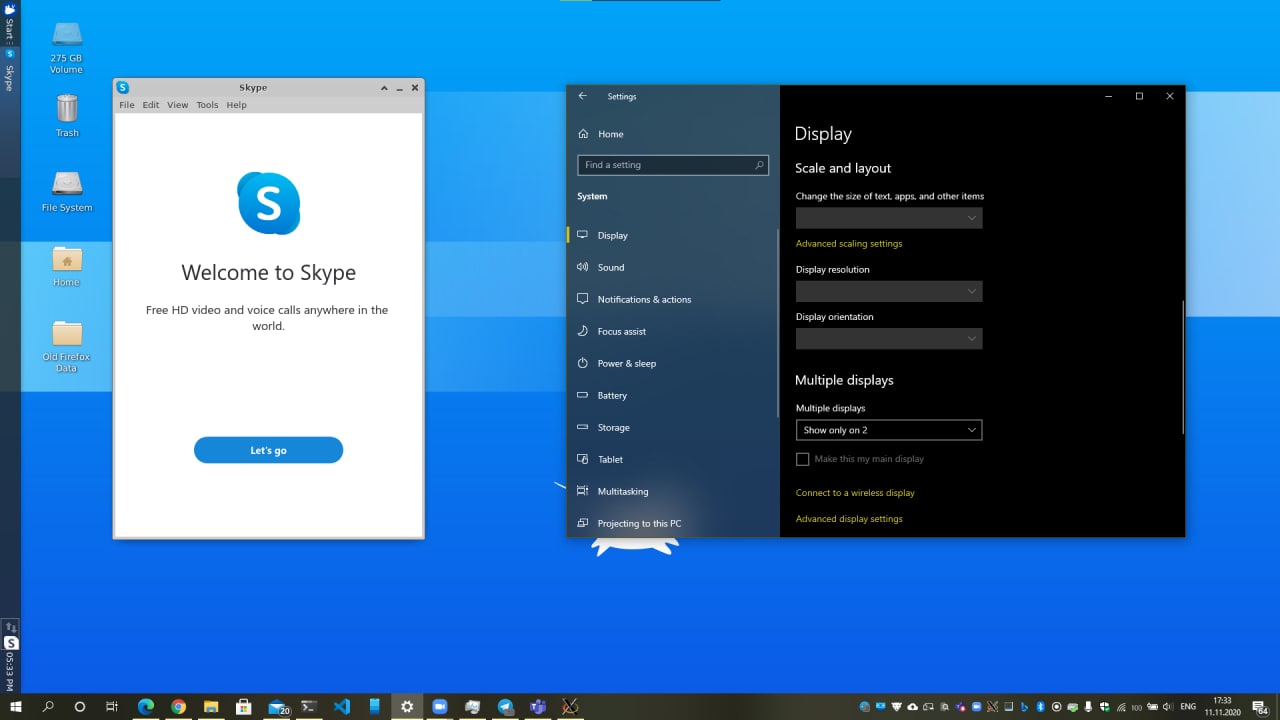This screenshot has width=1280, height=720.
Task: Click the taskbar search icon
Action: [x=48, y=707]
